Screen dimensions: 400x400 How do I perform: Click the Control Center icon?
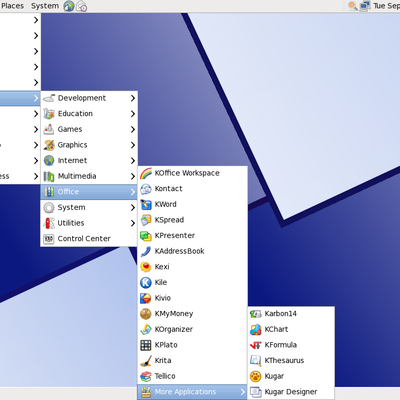pos(49,239)
